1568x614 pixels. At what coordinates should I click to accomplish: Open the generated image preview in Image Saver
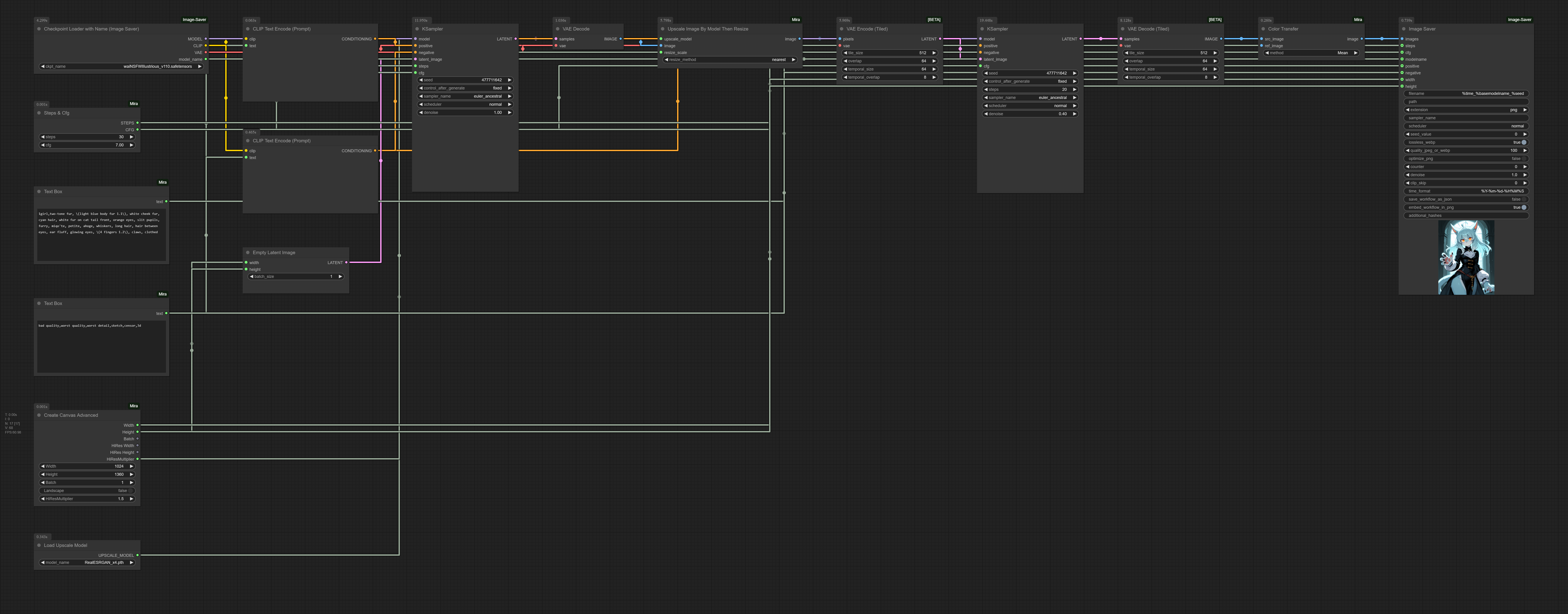[x=1466, y=258]
